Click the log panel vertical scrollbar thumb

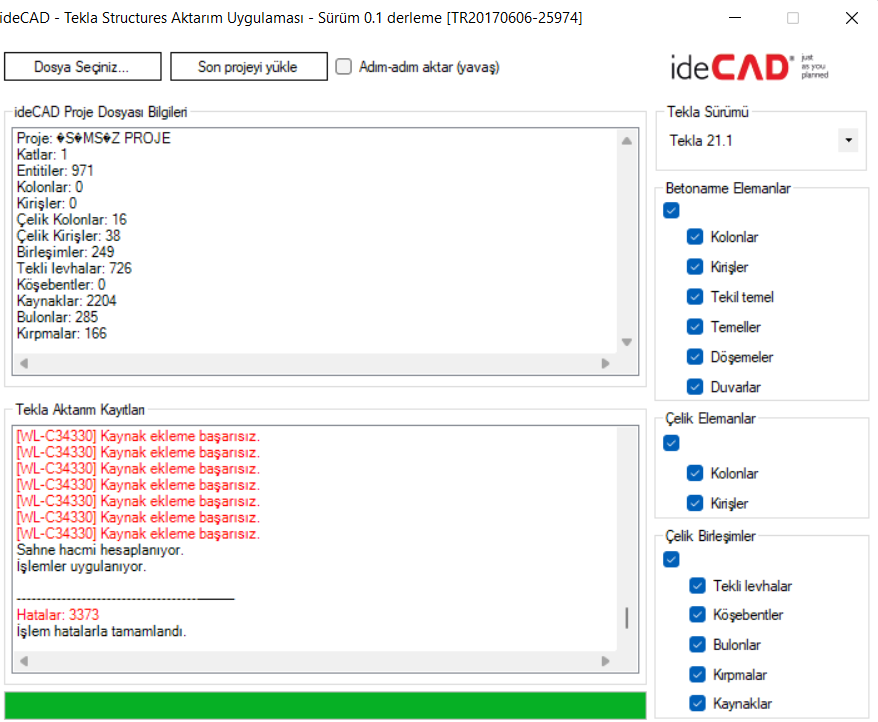627,618
